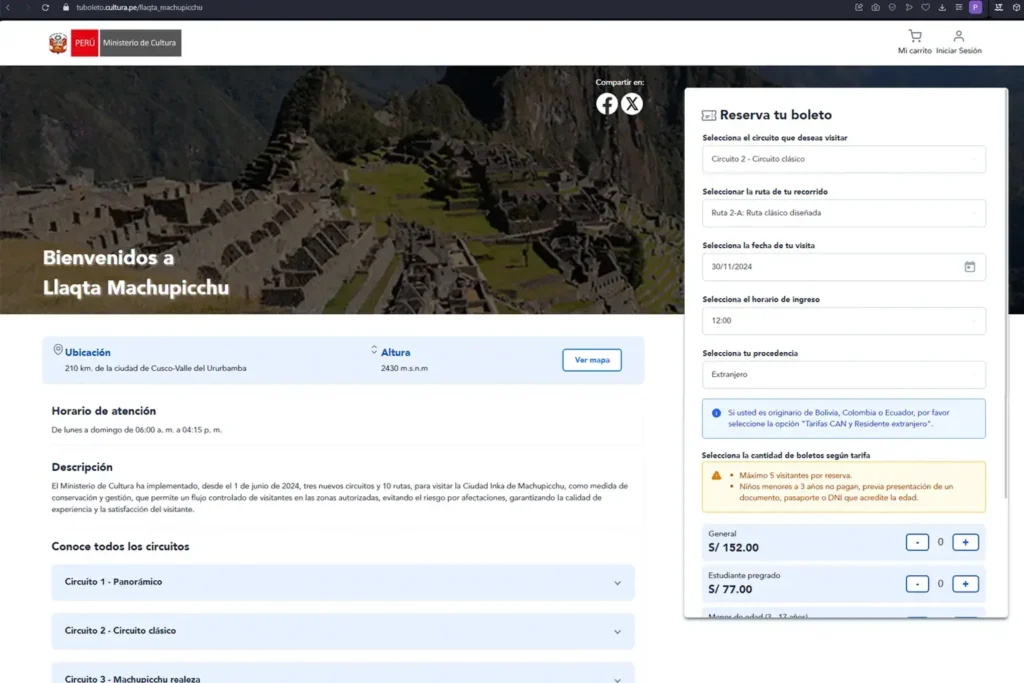Share the page on Facebook

(607, 103)
